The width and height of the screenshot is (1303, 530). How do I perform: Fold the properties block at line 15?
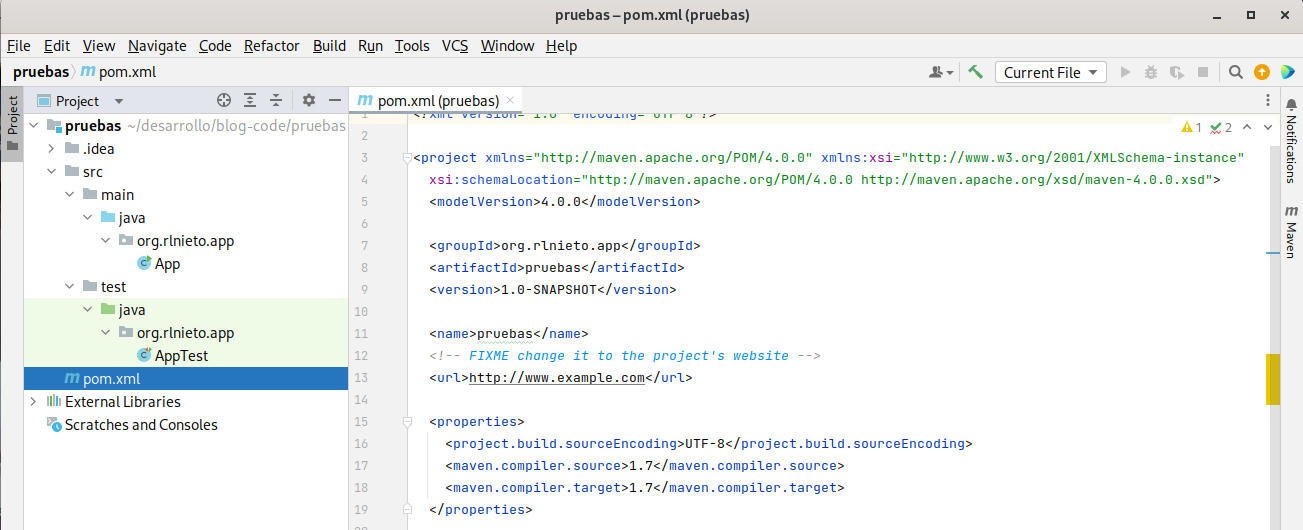pos(407,422)
